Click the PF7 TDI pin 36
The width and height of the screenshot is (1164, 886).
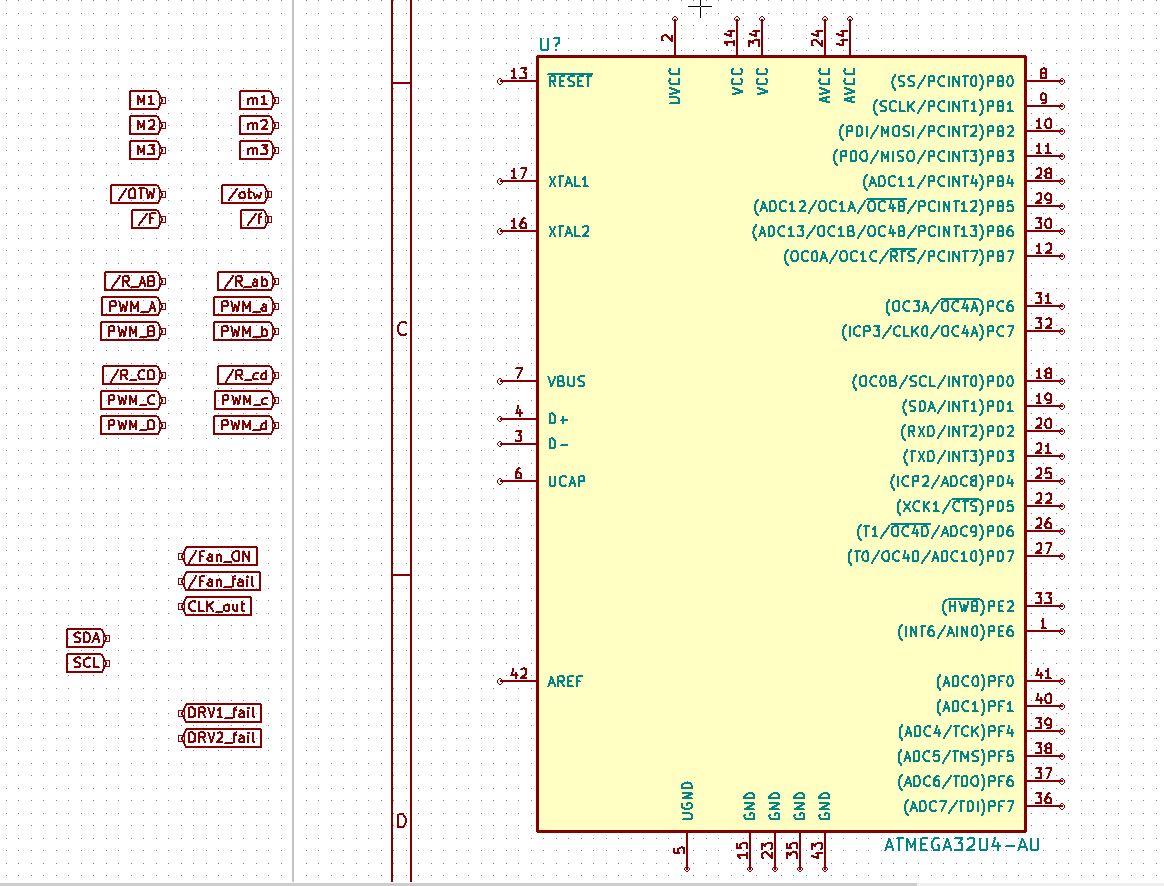coord(1045,805)
